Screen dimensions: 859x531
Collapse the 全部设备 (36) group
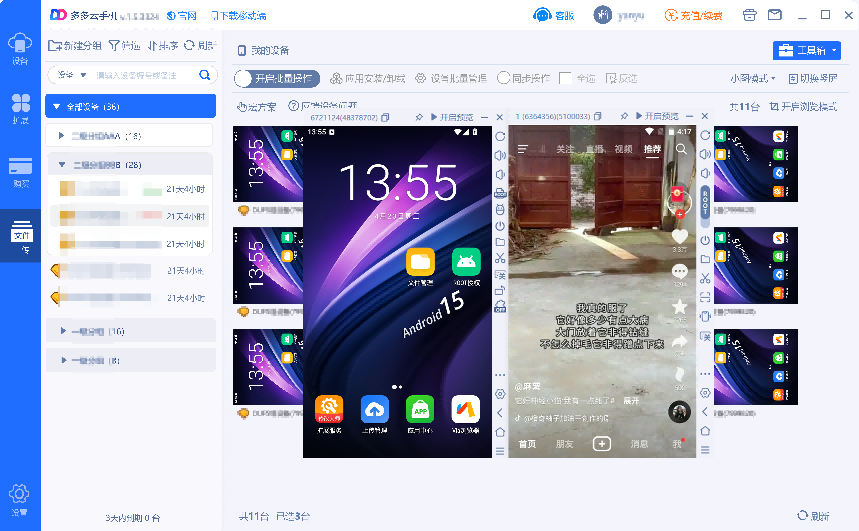click(56, 106)
